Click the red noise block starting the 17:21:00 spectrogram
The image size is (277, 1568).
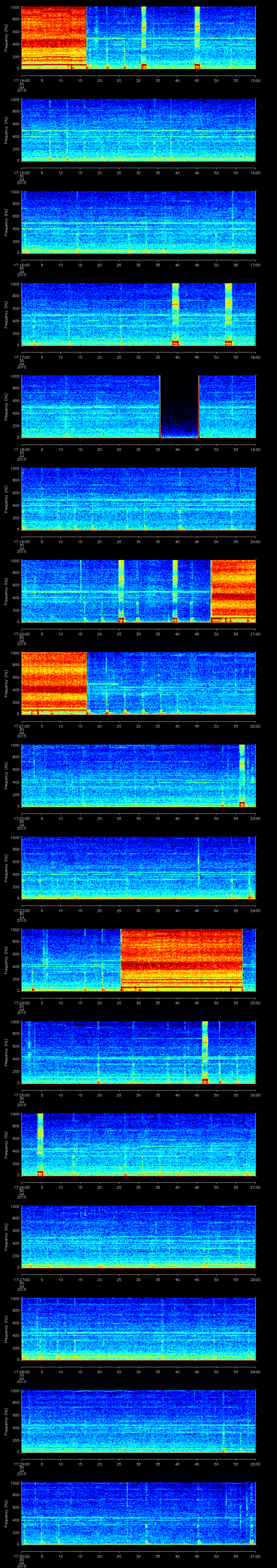[54, 683]
